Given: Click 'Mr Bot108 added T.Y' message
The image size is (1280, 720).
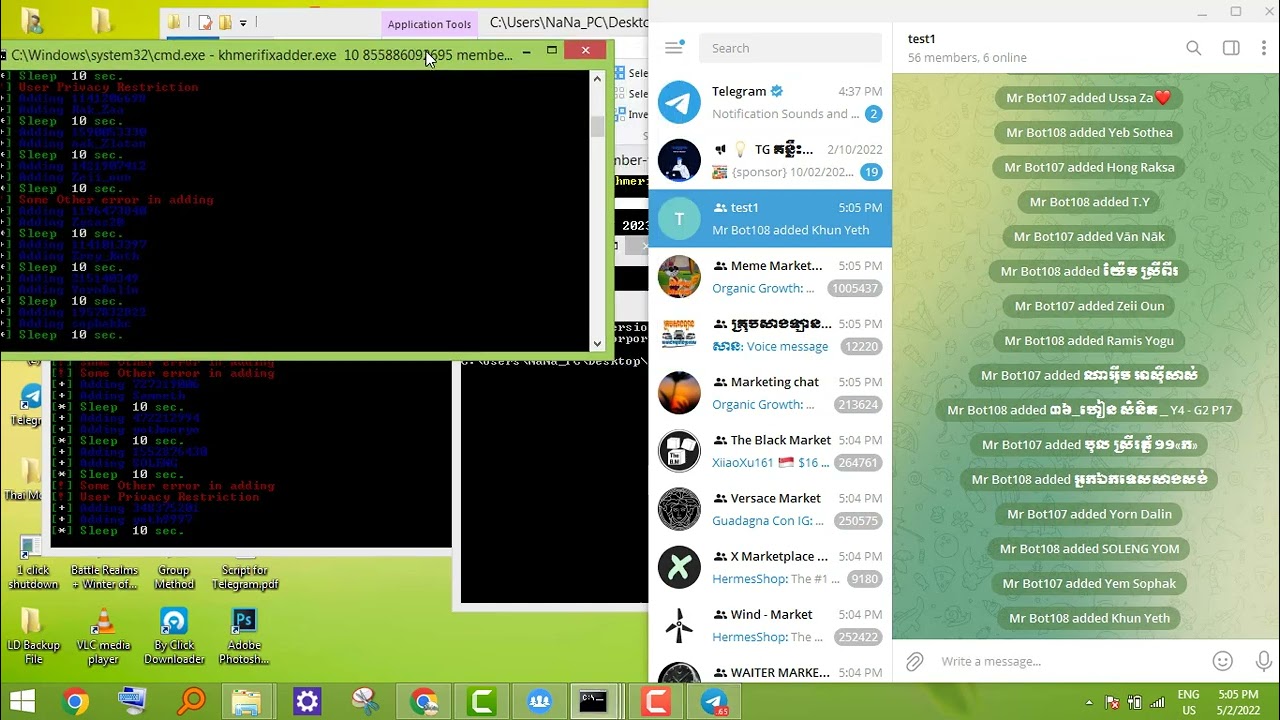Looking at the screenshot, I should coord(1089,202).
